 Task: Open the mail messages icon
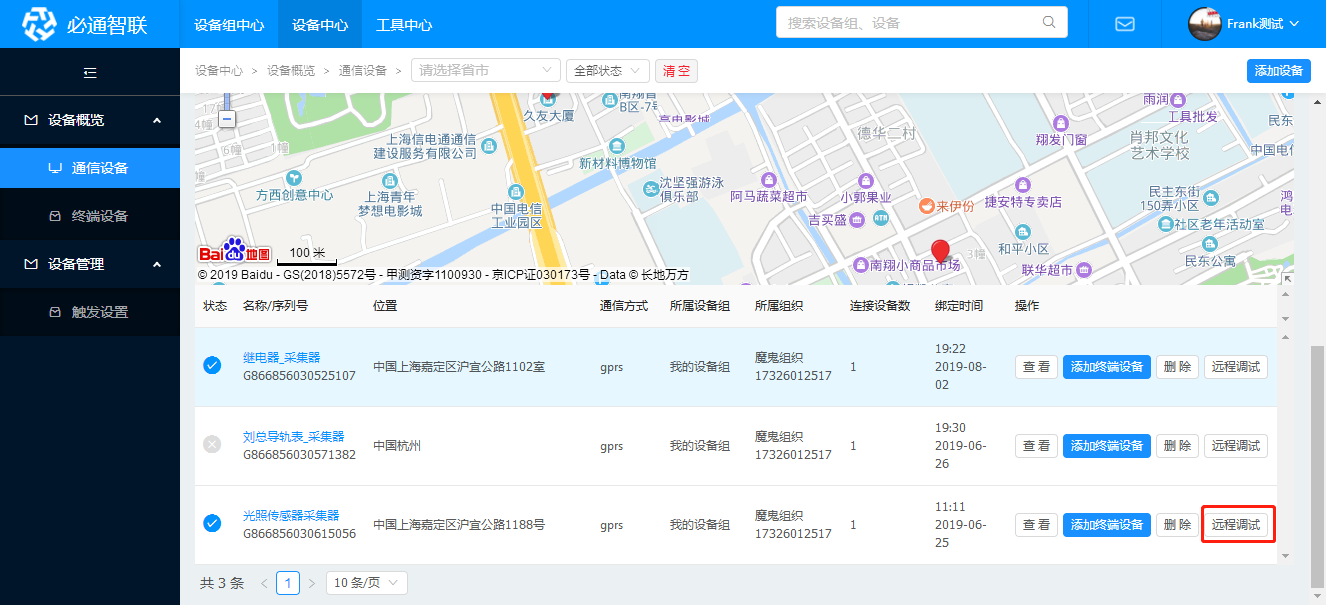(x=1125, y=24)
